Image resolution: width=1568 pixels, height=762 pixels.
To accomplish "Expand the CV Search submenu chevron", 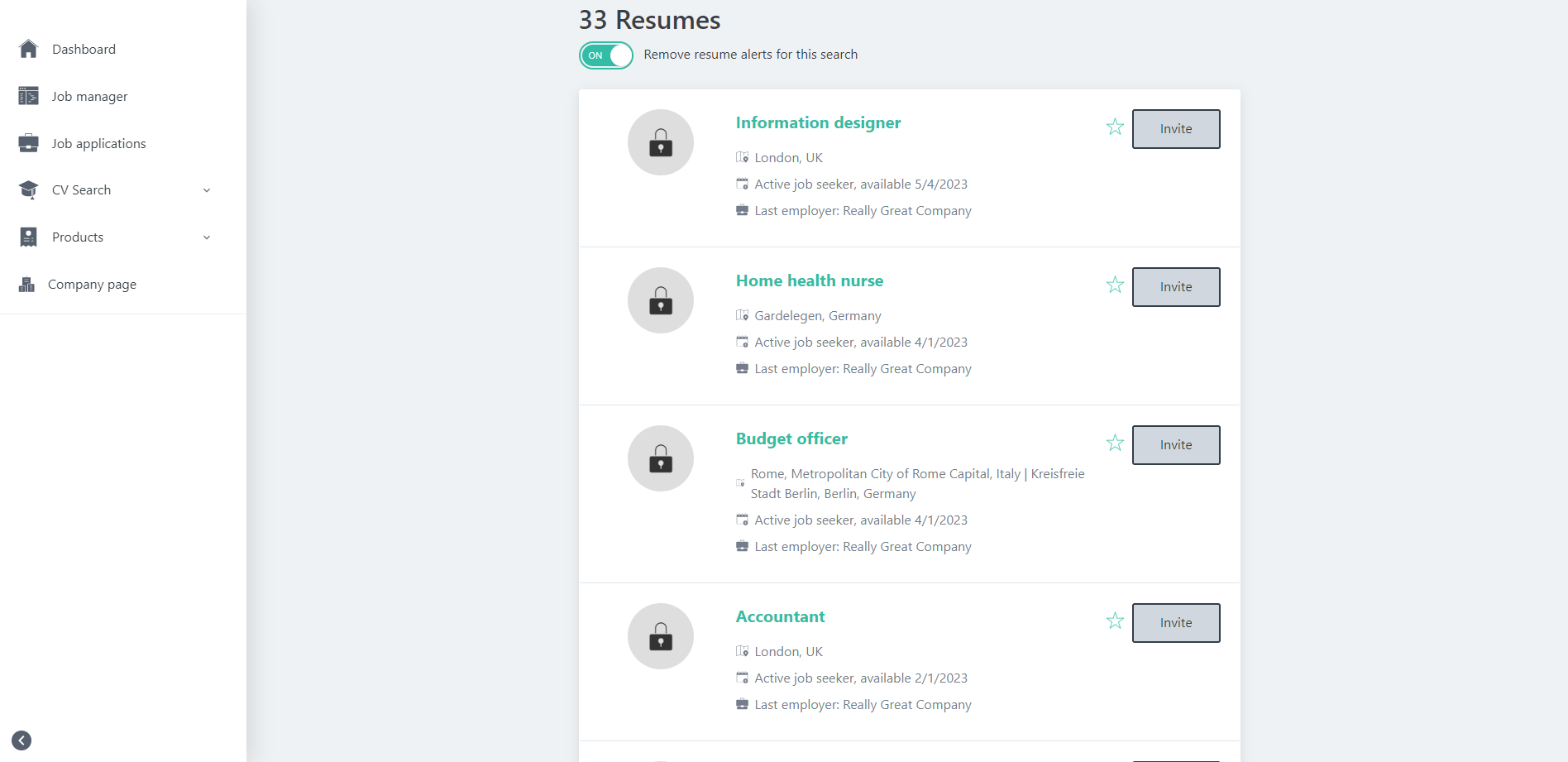I will click(207, 190).
